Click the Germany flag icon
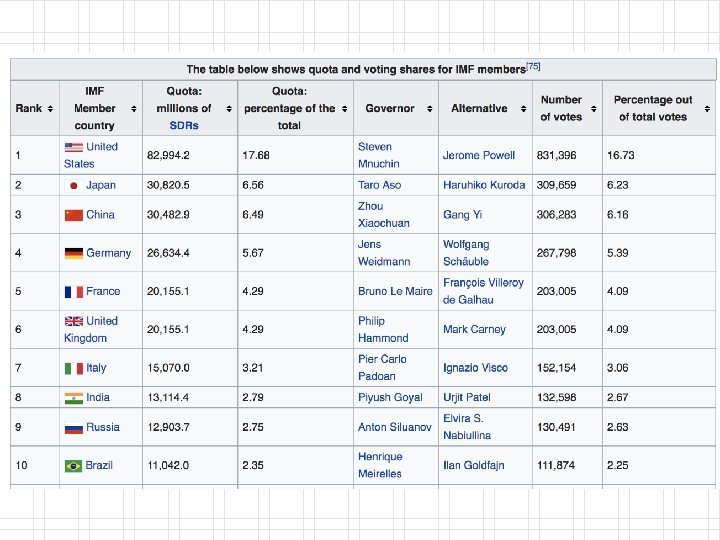The height and width of the screenshot is (540, 720). 73,253
